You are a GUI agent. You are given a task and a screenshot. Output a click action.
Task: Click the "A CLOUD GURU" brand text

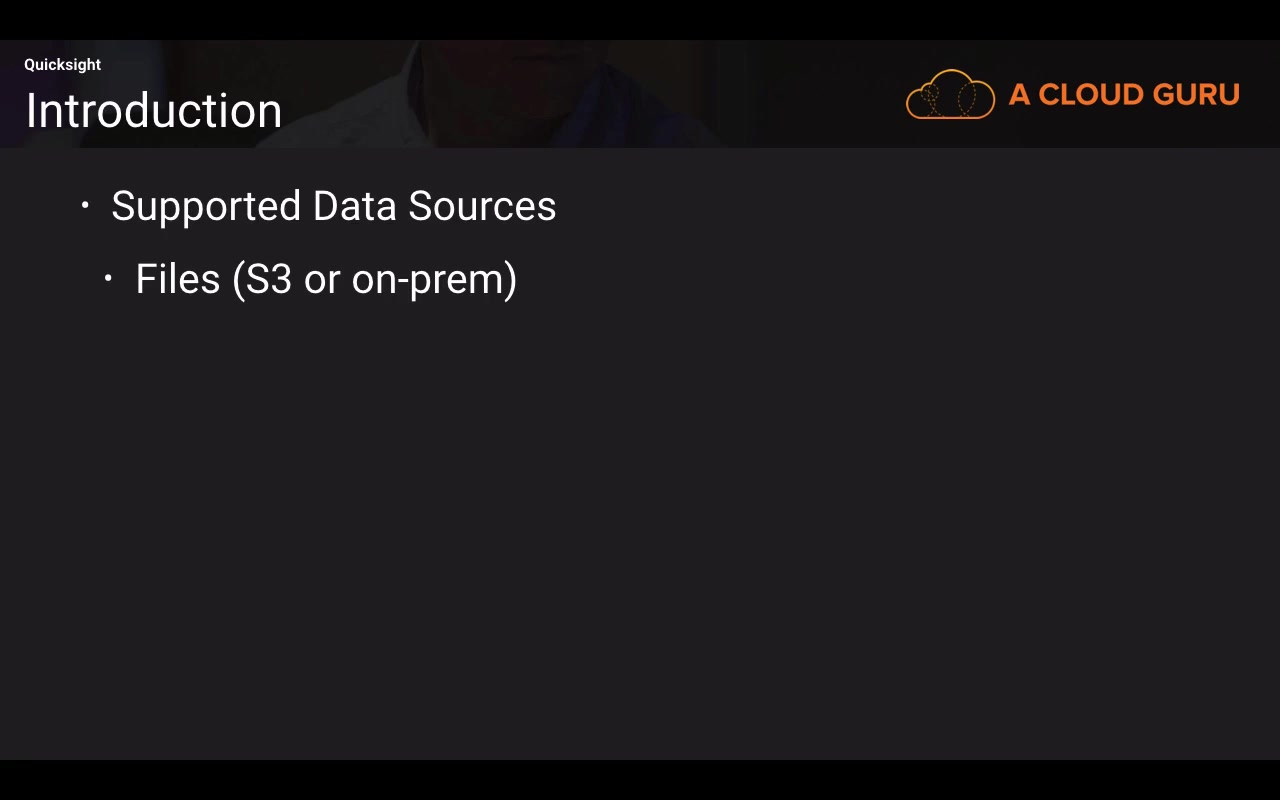click(1124, 95)
